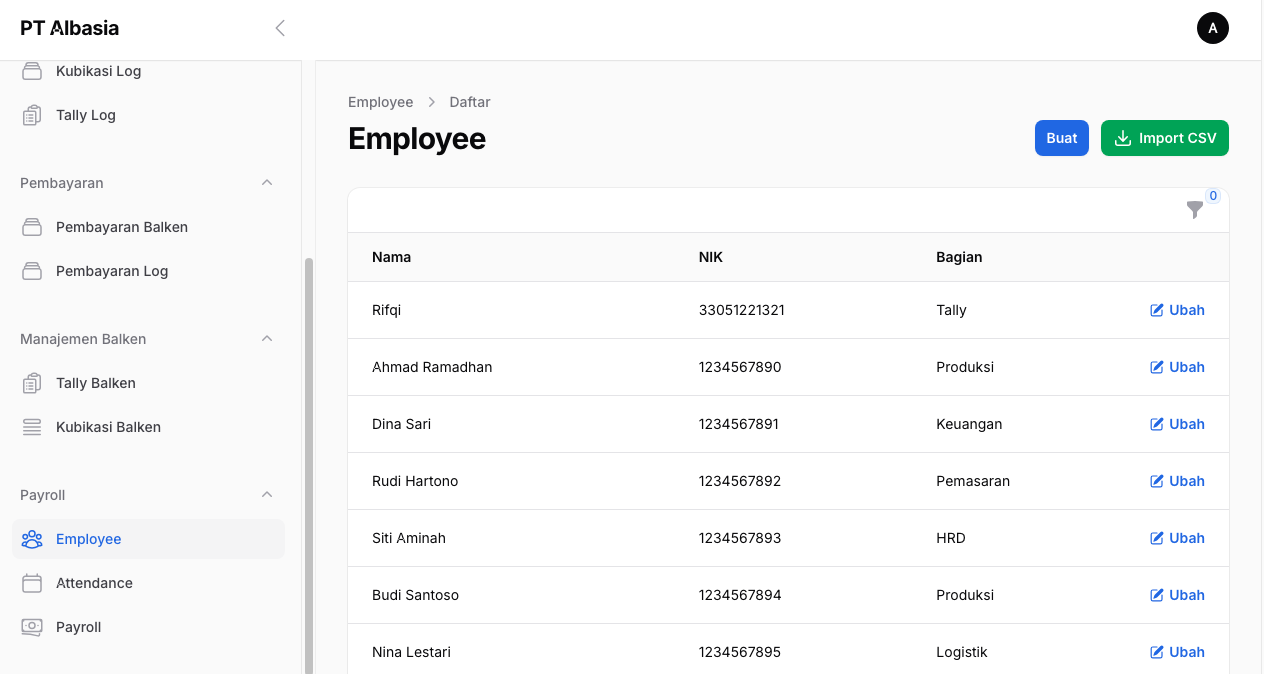Click the blue Buat button
Viewport: 1264px width, 674px height.
click(1061, 138)
